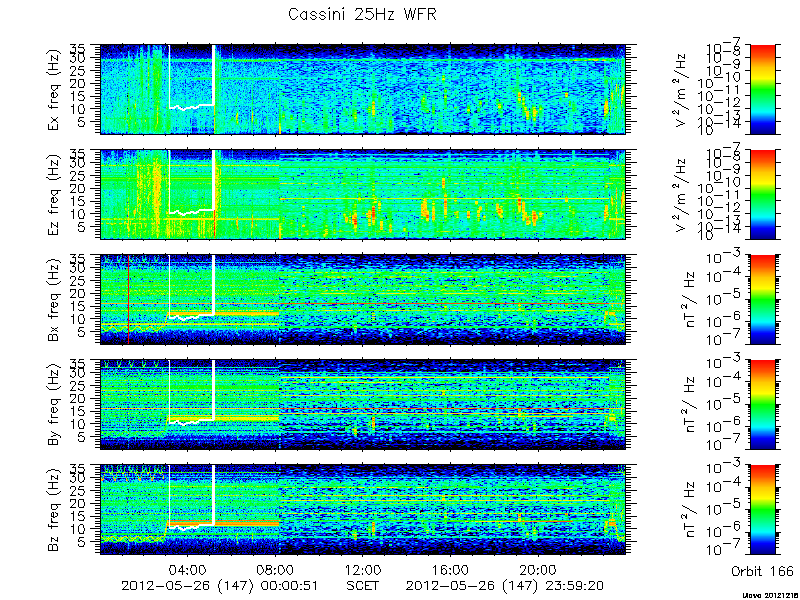Click the Bx panel color scale bar
Screen dimensions: 800x600
tap(762, 299)
